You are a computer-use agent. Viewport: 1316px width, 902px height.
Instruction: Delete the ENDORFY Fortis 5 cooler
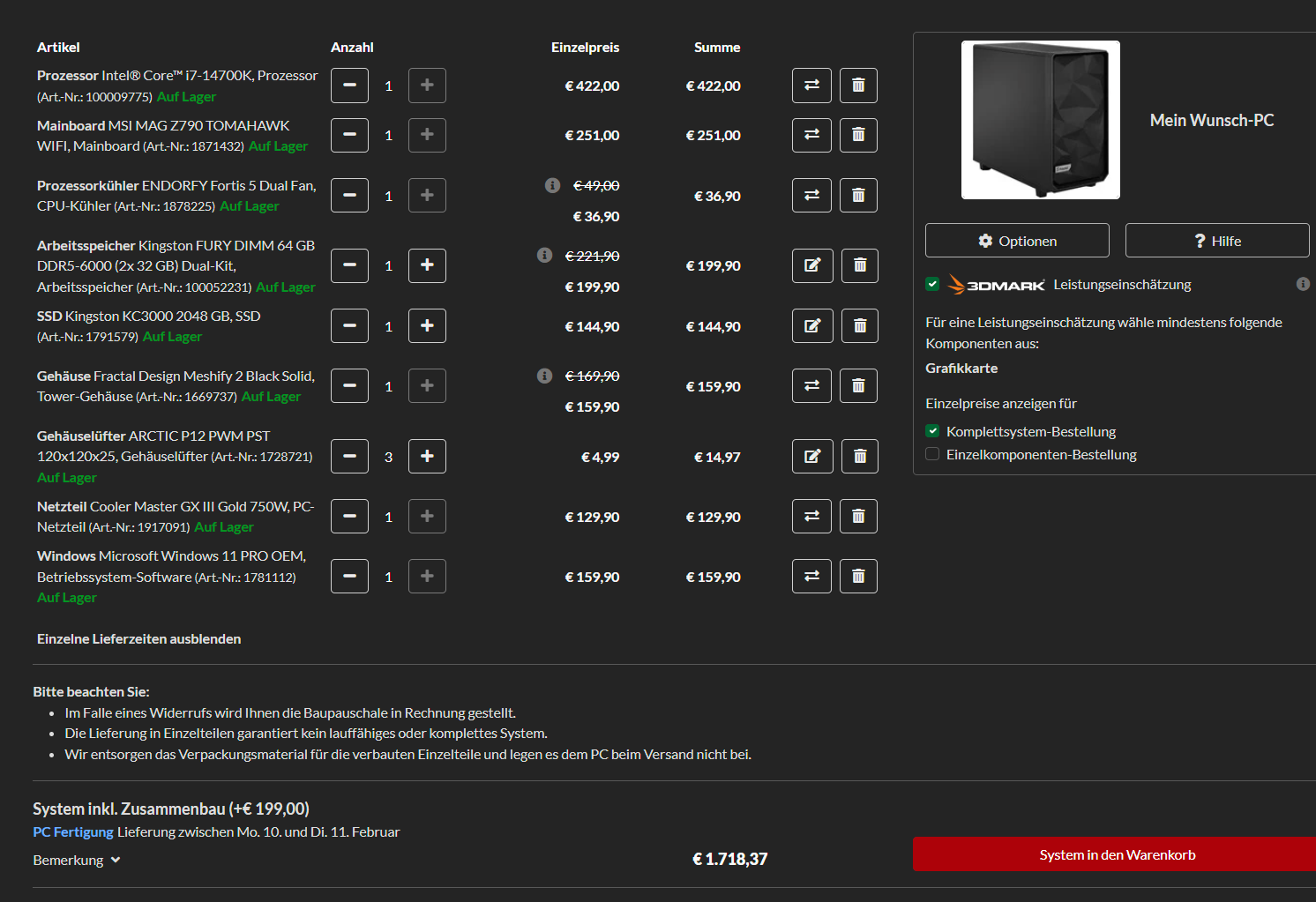point(858,195)
